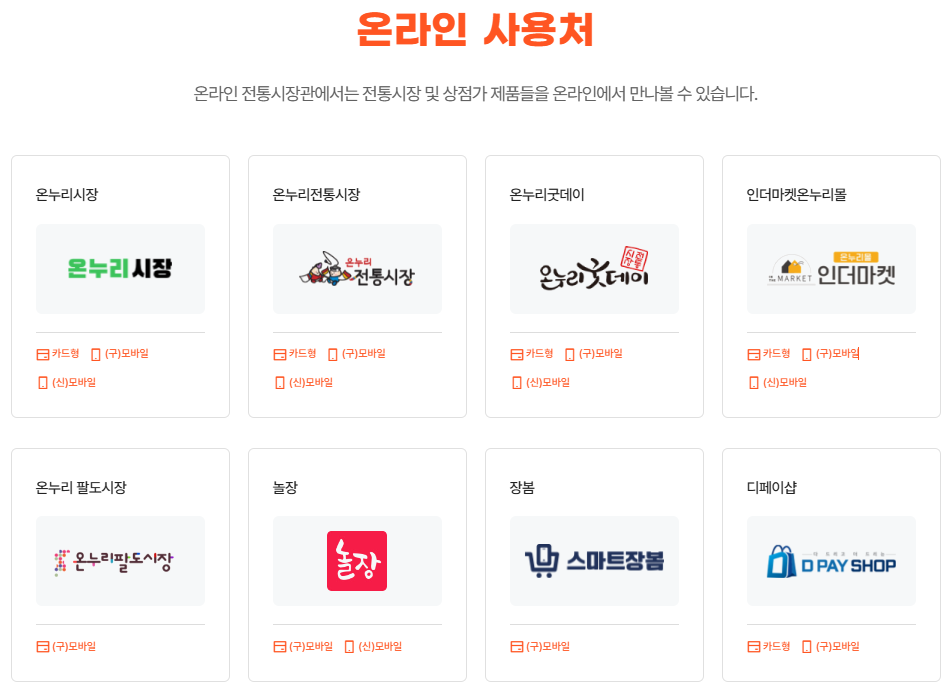Click the (구)모바일 icon in the 장봄 card
Image resolution: width=949 pixels, height=689 pixels.
[517, 647]
